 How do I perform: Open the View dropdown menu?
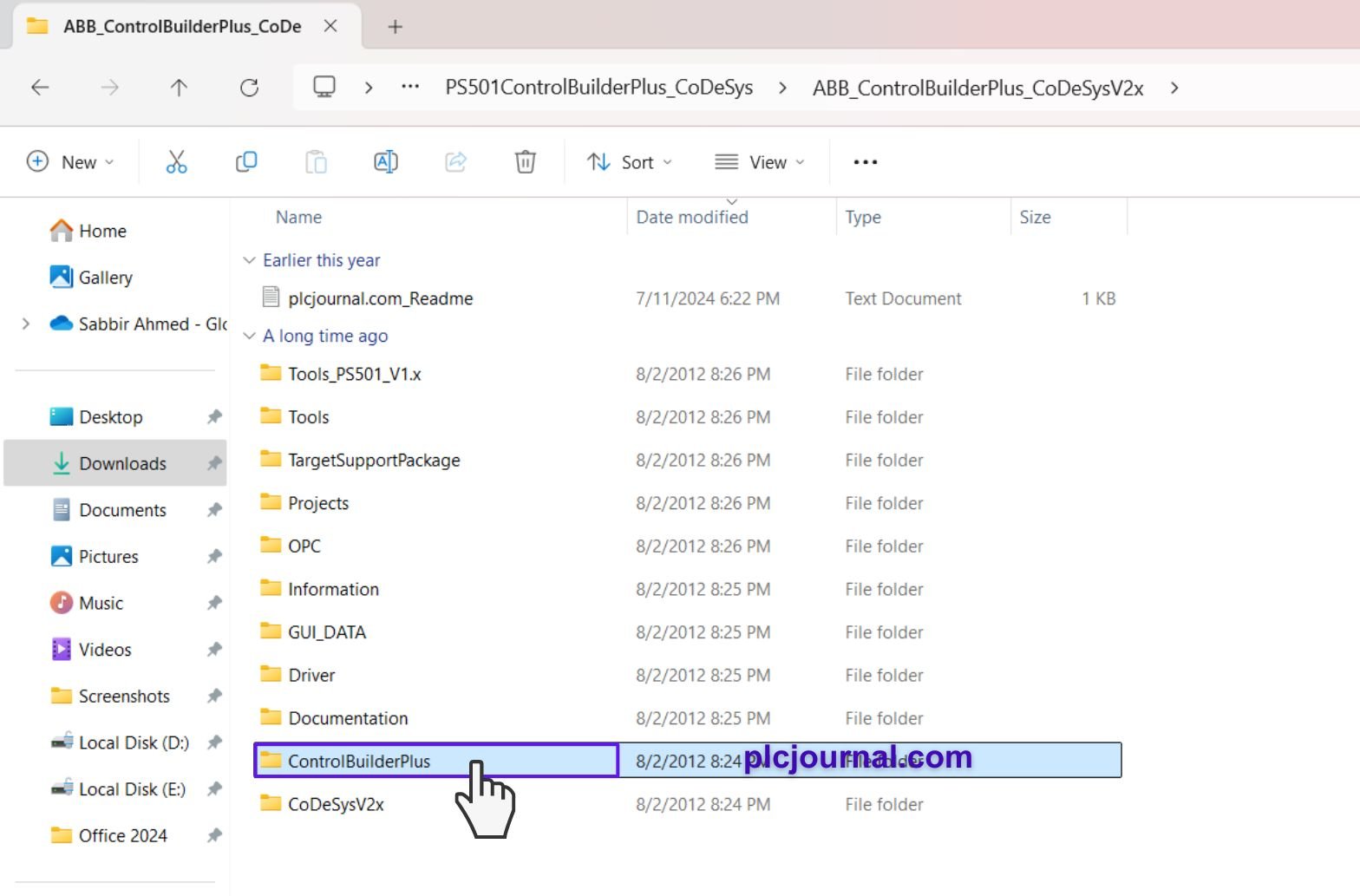coord(760,162)
